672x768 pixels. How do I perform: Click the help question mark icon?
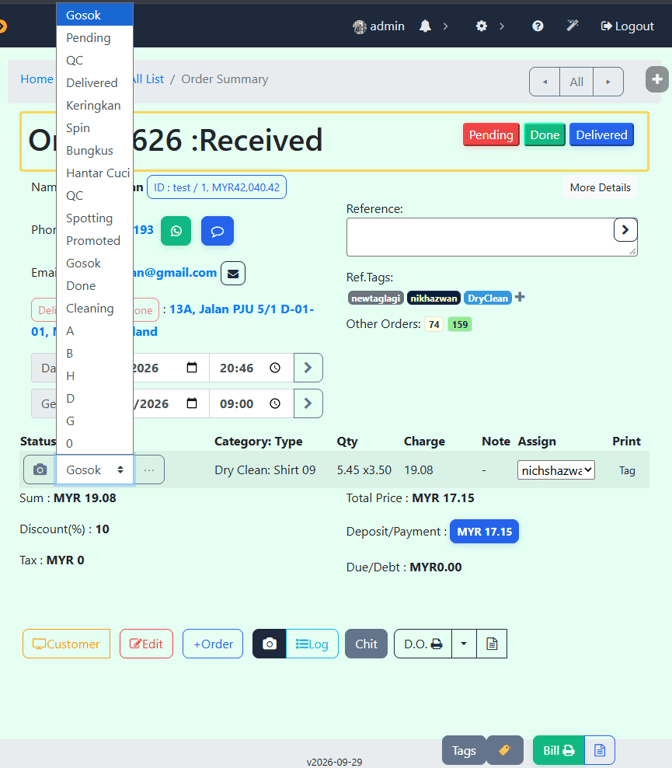pyautogui.click(x=537, y=26)
